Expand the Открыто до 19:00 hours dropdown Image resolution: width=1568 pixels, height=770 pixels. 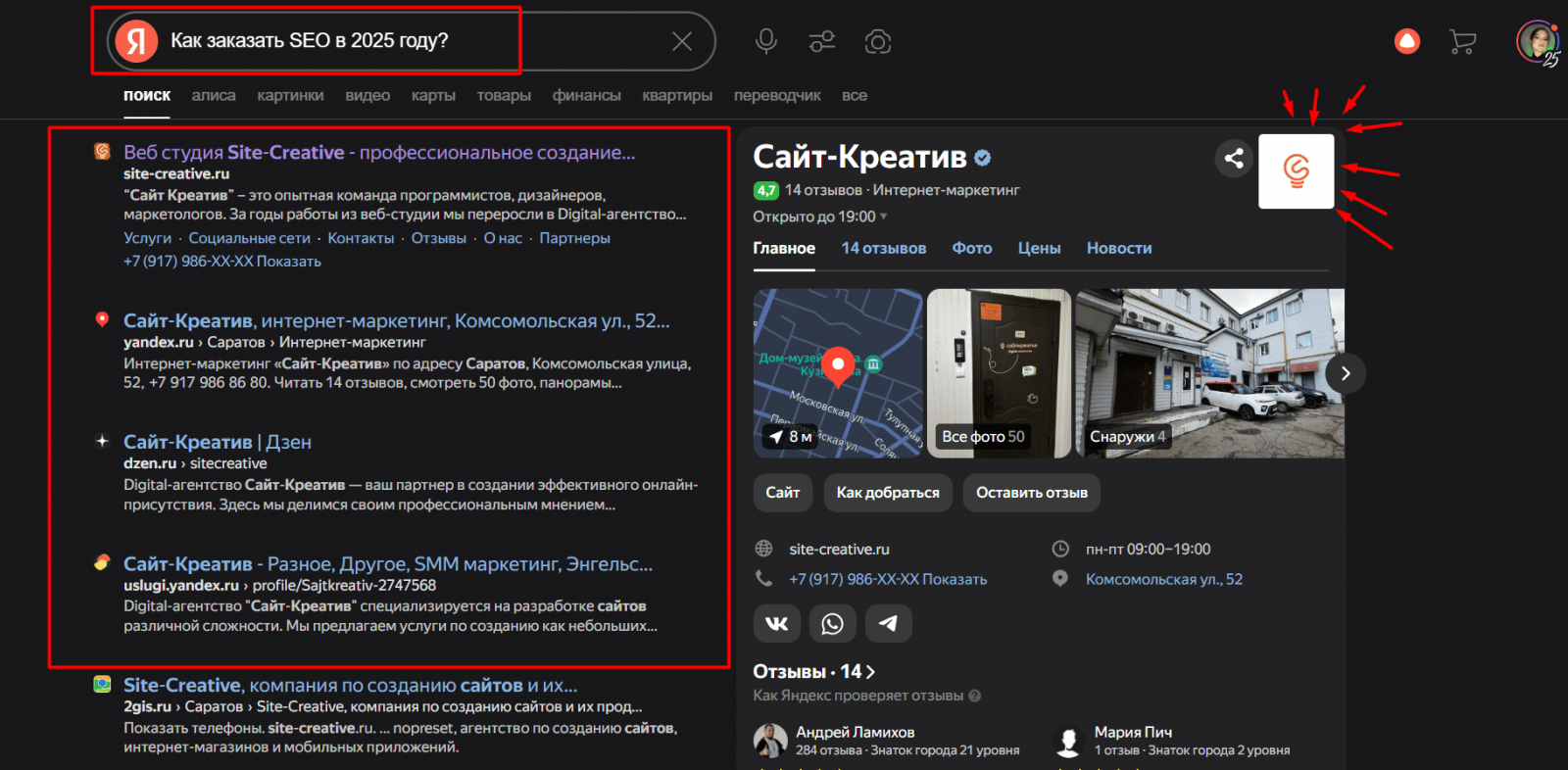[820, 217]
